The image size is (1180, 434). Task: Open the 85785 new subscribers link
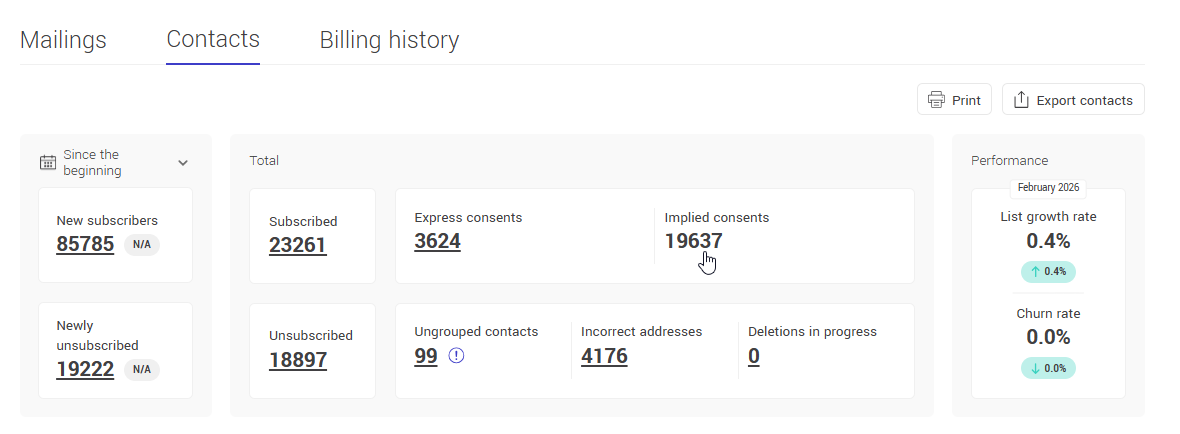(85, 244)
